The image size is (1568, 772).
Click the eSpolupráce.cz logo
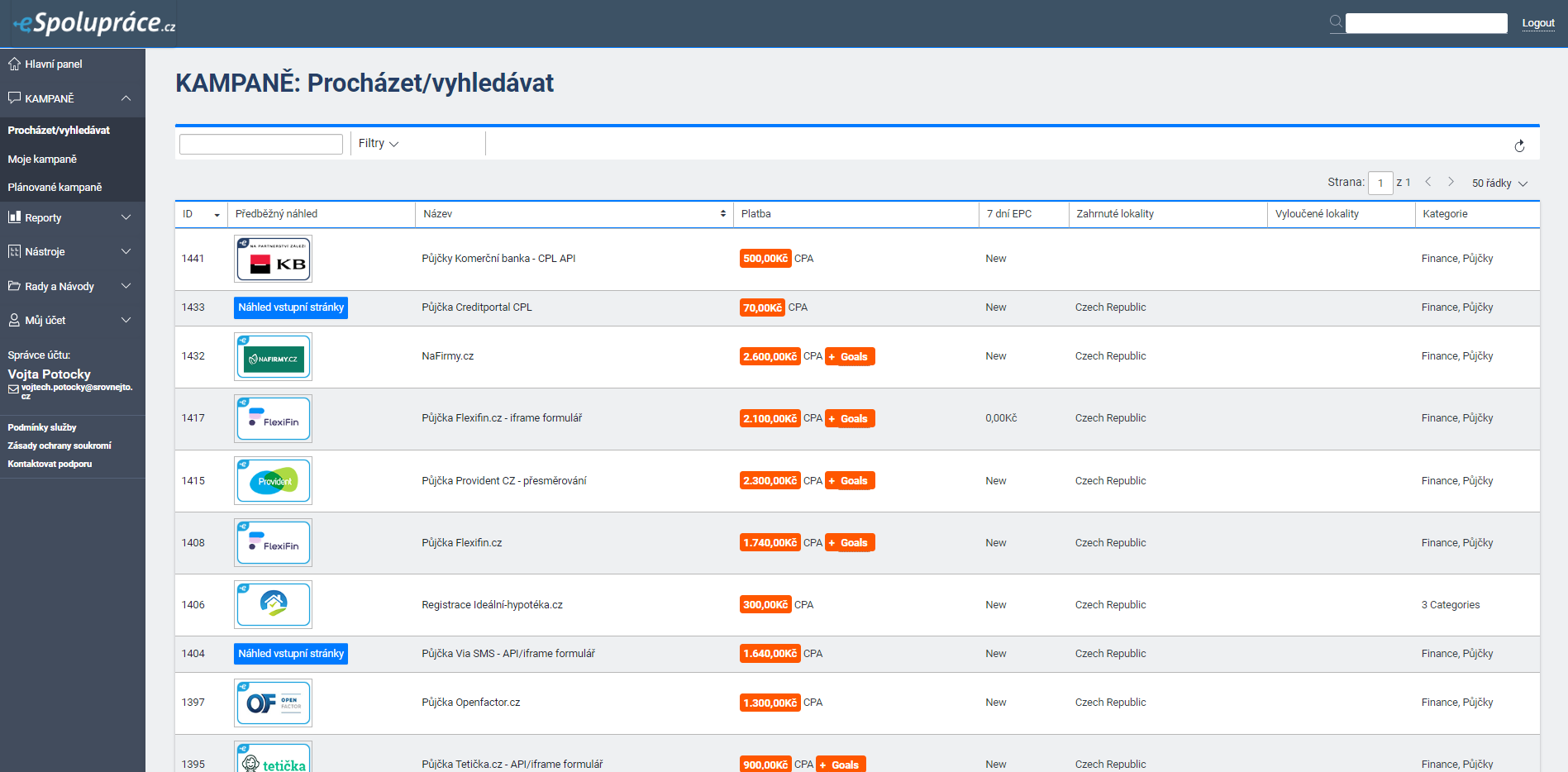pyautogui.click(x=94, y=23)
